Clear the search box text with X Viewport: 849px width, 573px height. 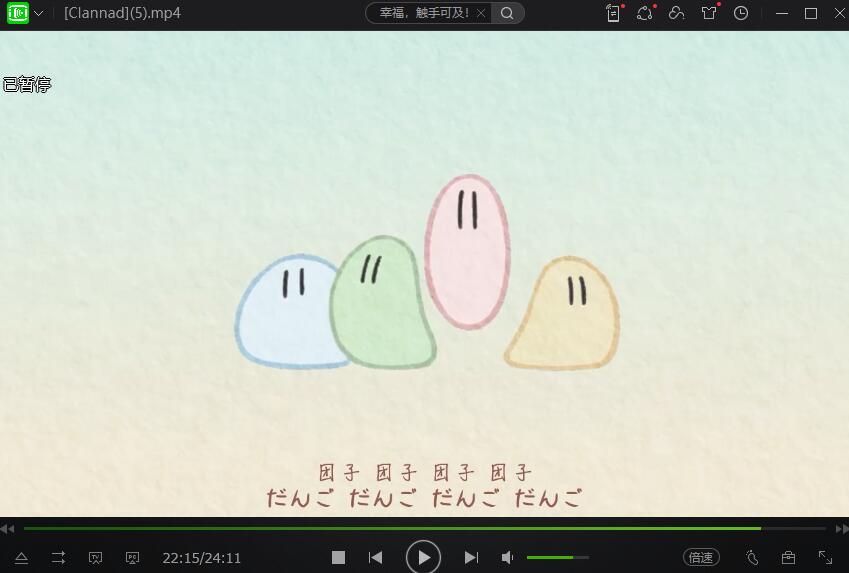pyautogui.click(x=481, y=13)
